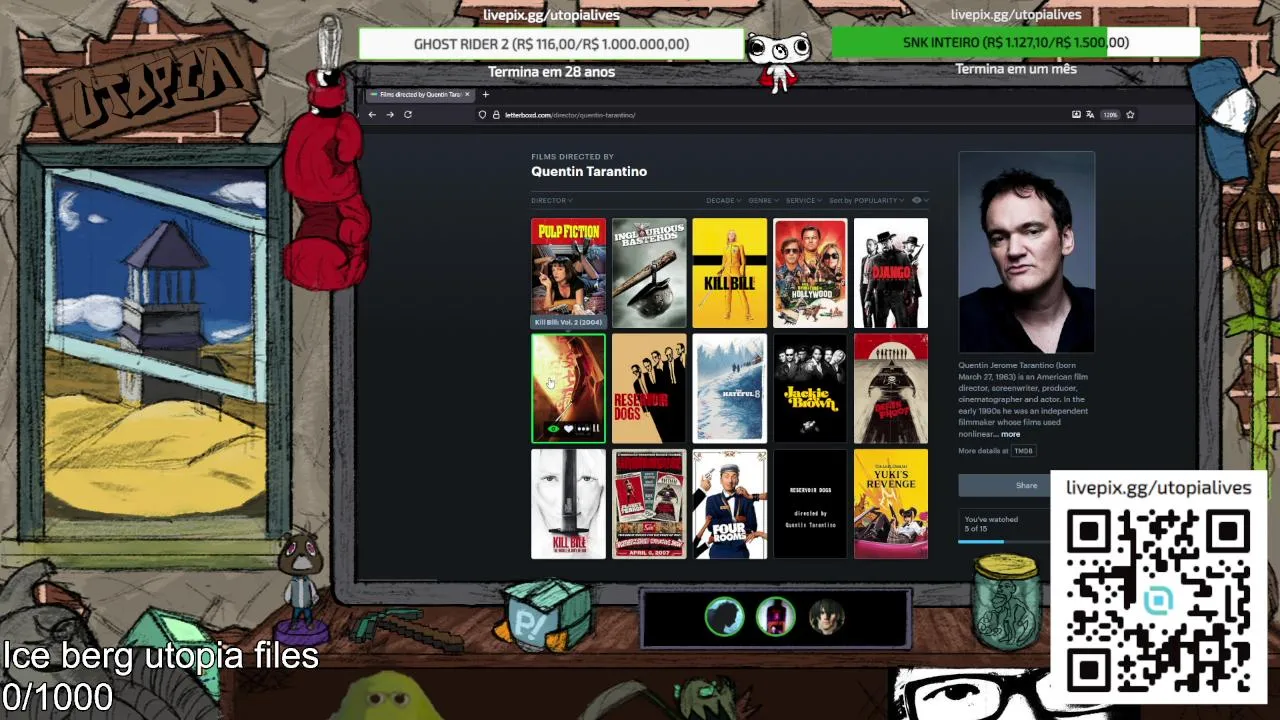Image resolution: width=1280 pixels, height=720 pixels.
Task: Click the Kill Bill: Vol. 2 (2004) tooltip label
Action: (x=568, y=322)
